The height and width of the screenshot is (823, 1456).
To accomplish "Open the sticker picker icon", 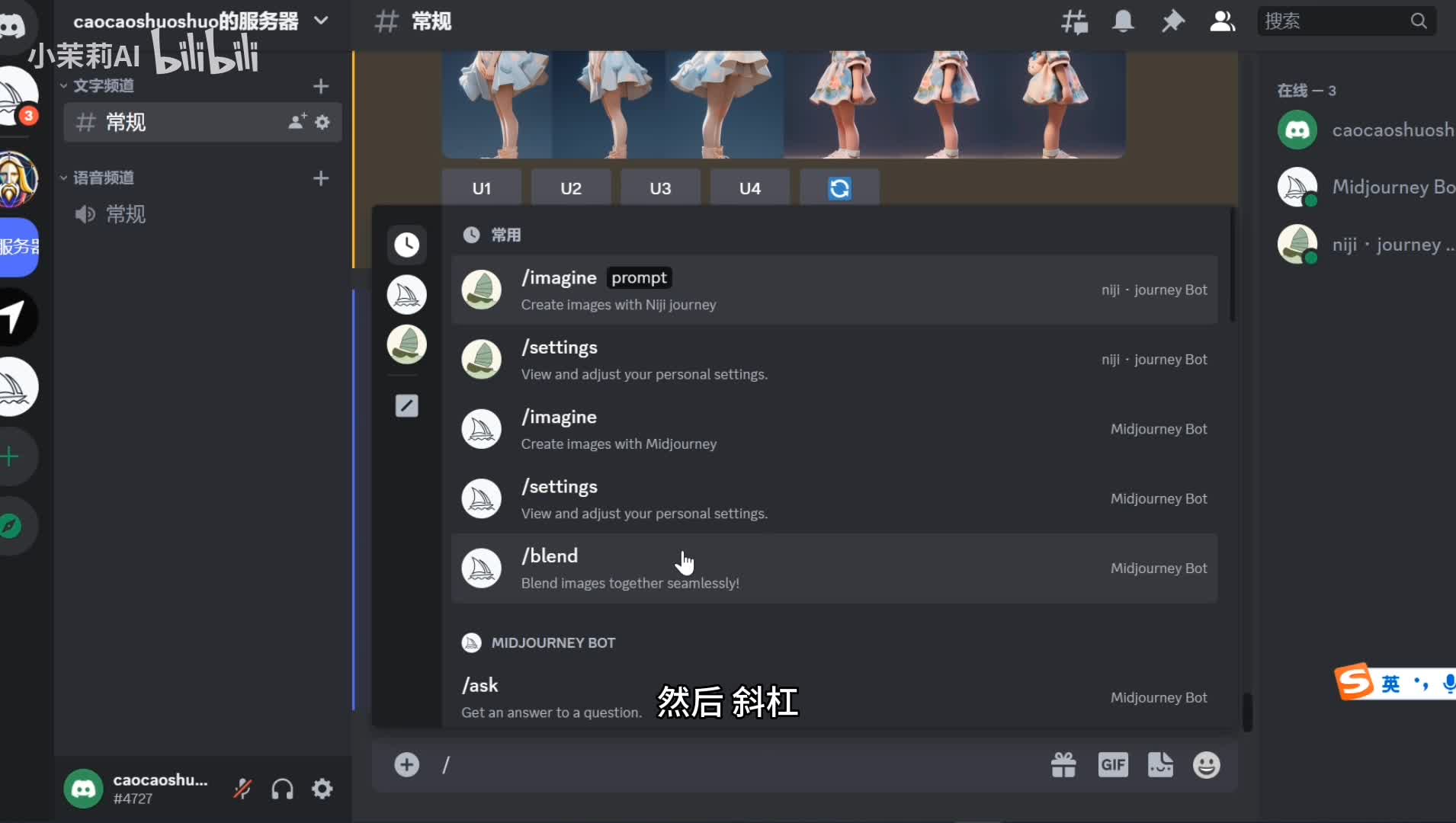I will coord(1160,764).
